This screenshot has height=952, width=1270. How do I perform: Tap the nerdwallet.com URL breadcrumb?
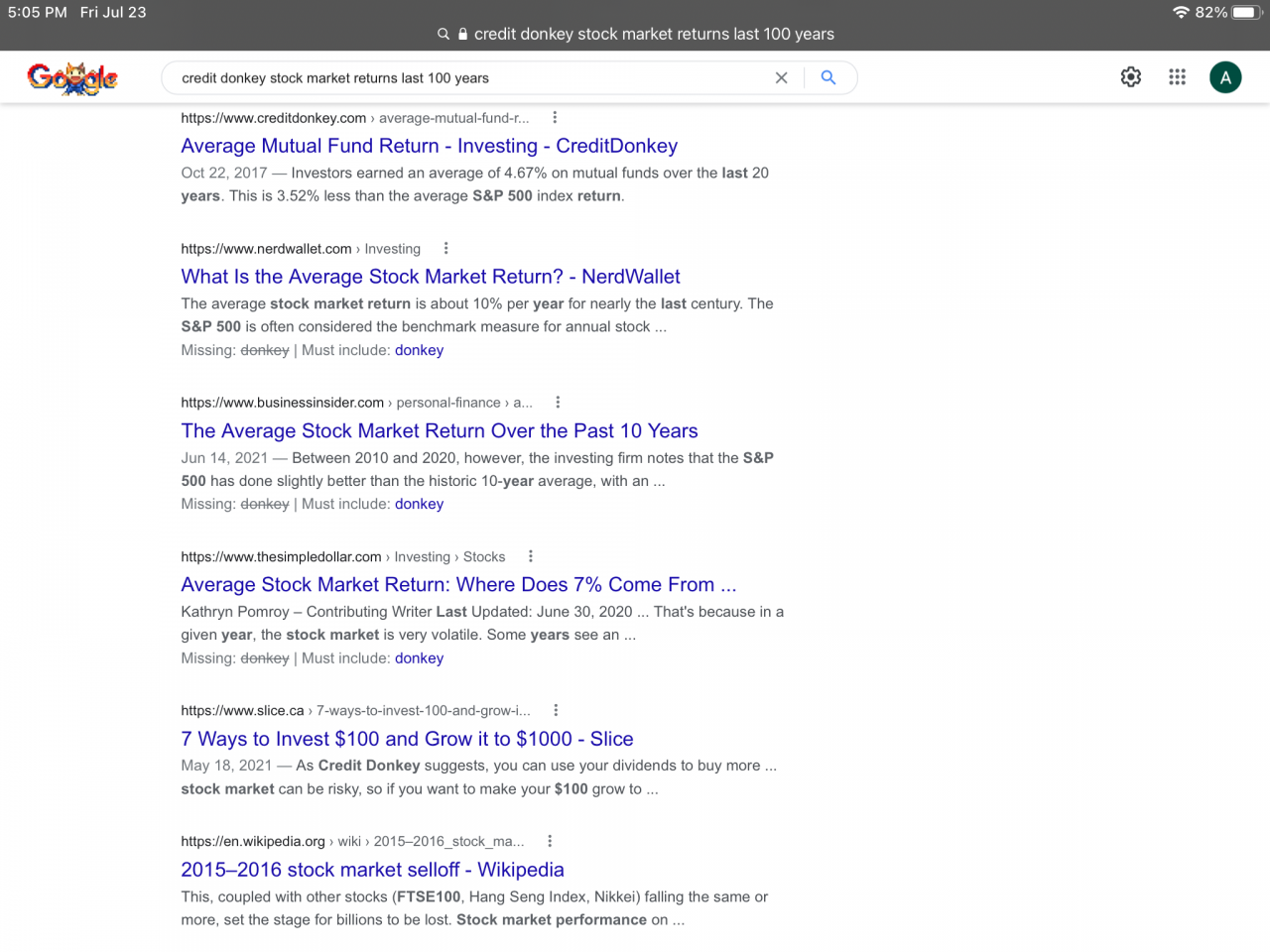(301, 249)
